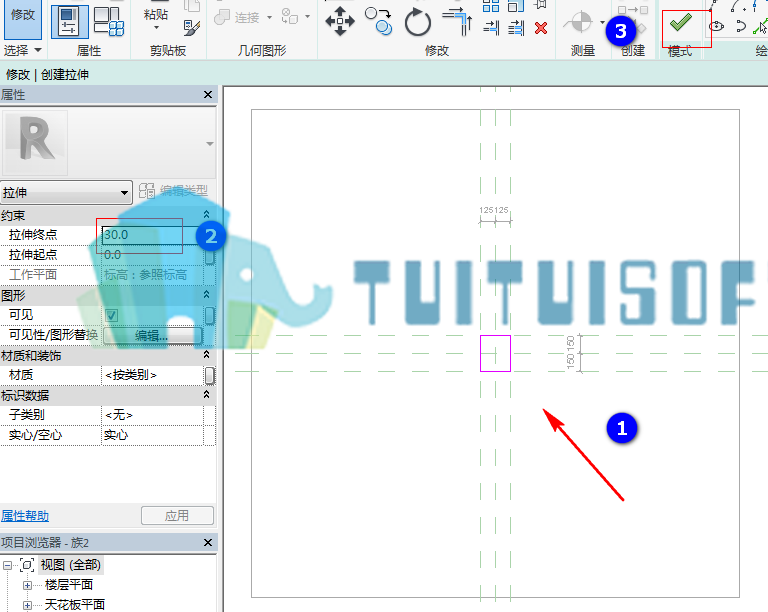Click the 材质 value <按类别>

(x=152, y=376)
